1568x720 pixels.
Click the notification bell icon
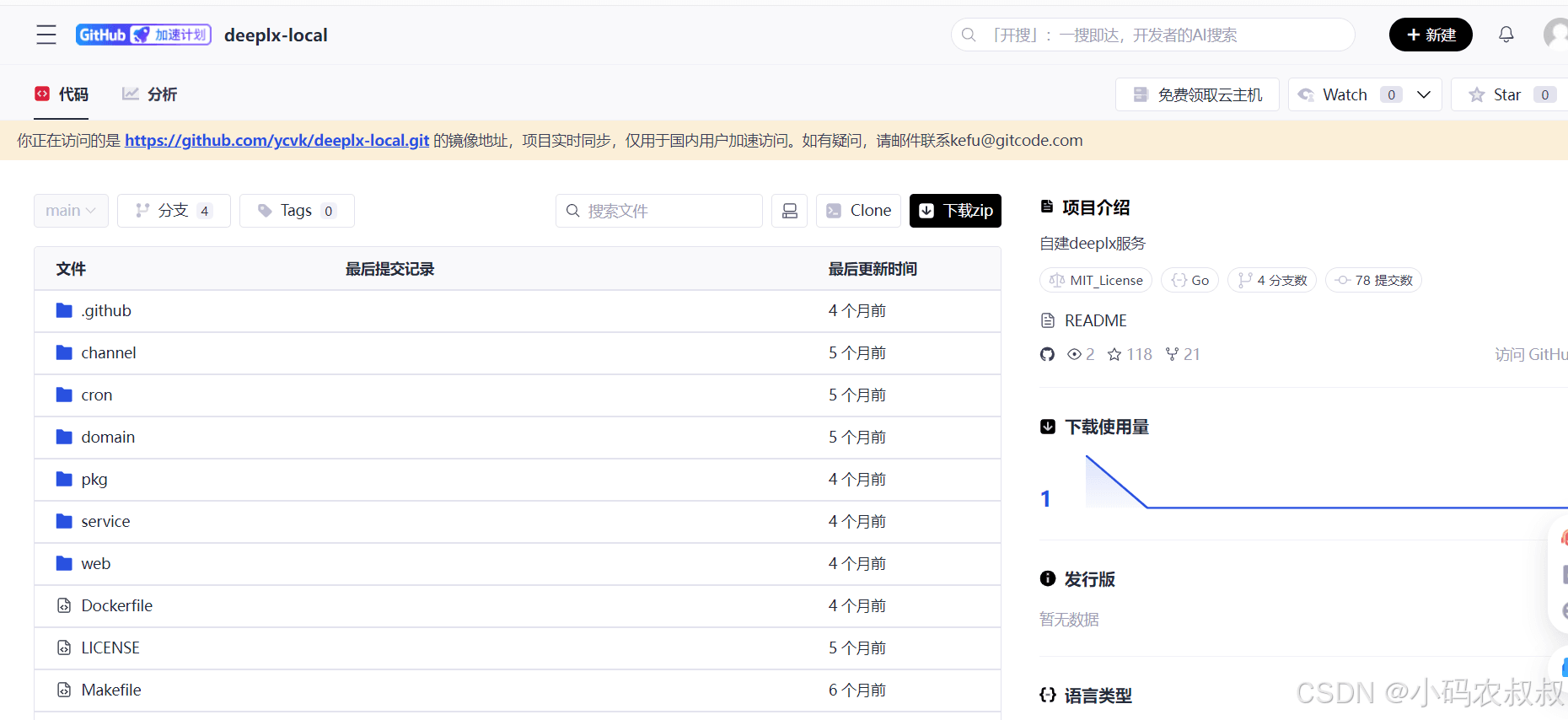[1506, 35]
